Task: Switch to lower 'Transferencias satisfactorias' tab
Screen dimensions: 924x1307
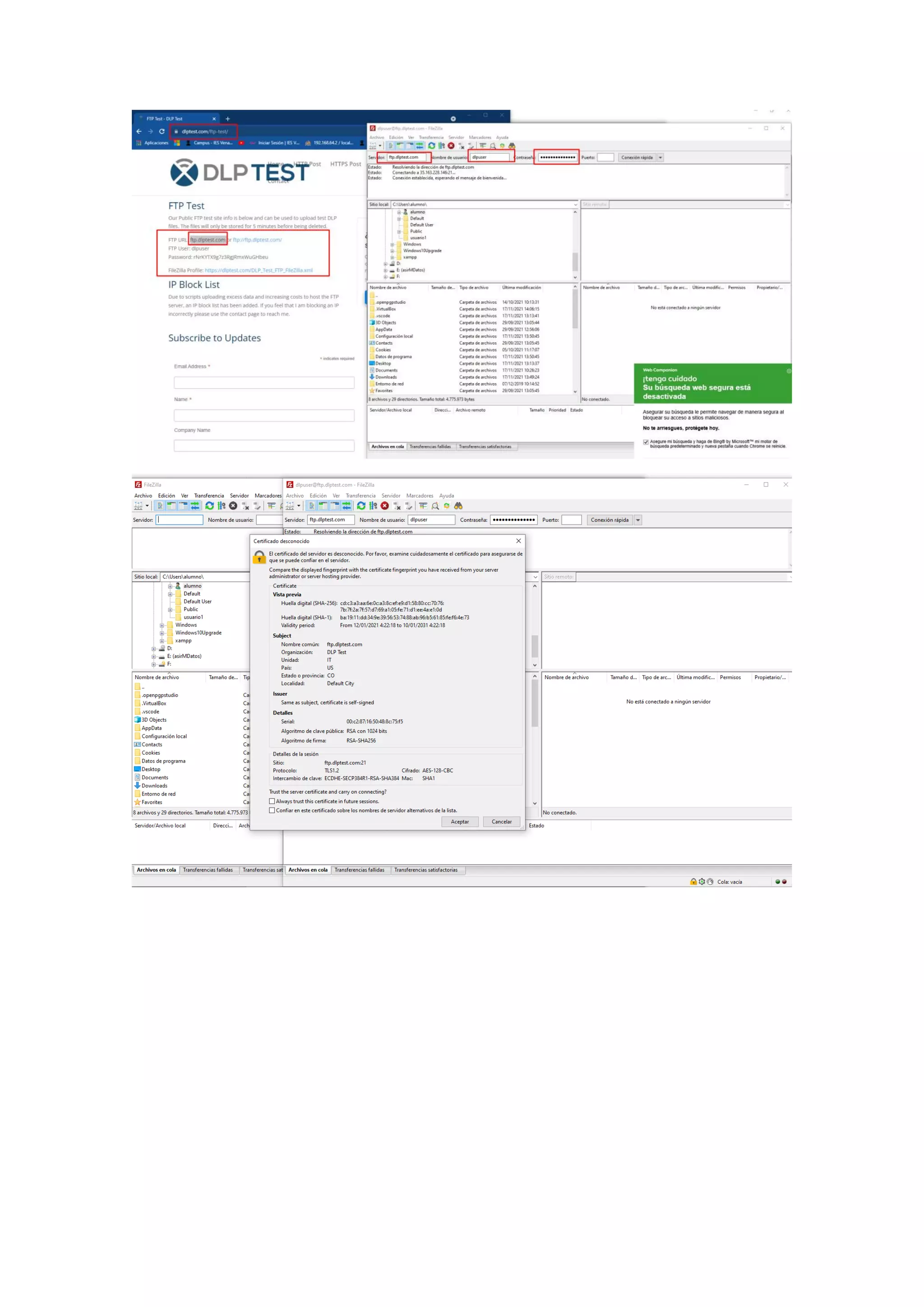Action: (425, 870)
